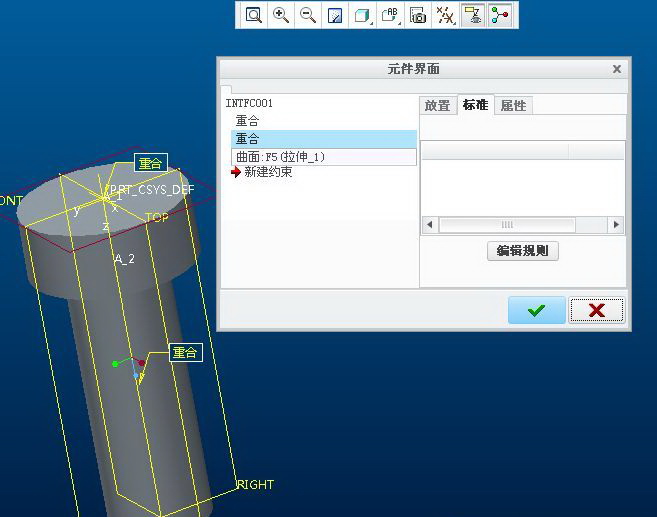Click the Repaint screen icon
The height and width of the screenshot is (517, 657).
coord(335,15)
